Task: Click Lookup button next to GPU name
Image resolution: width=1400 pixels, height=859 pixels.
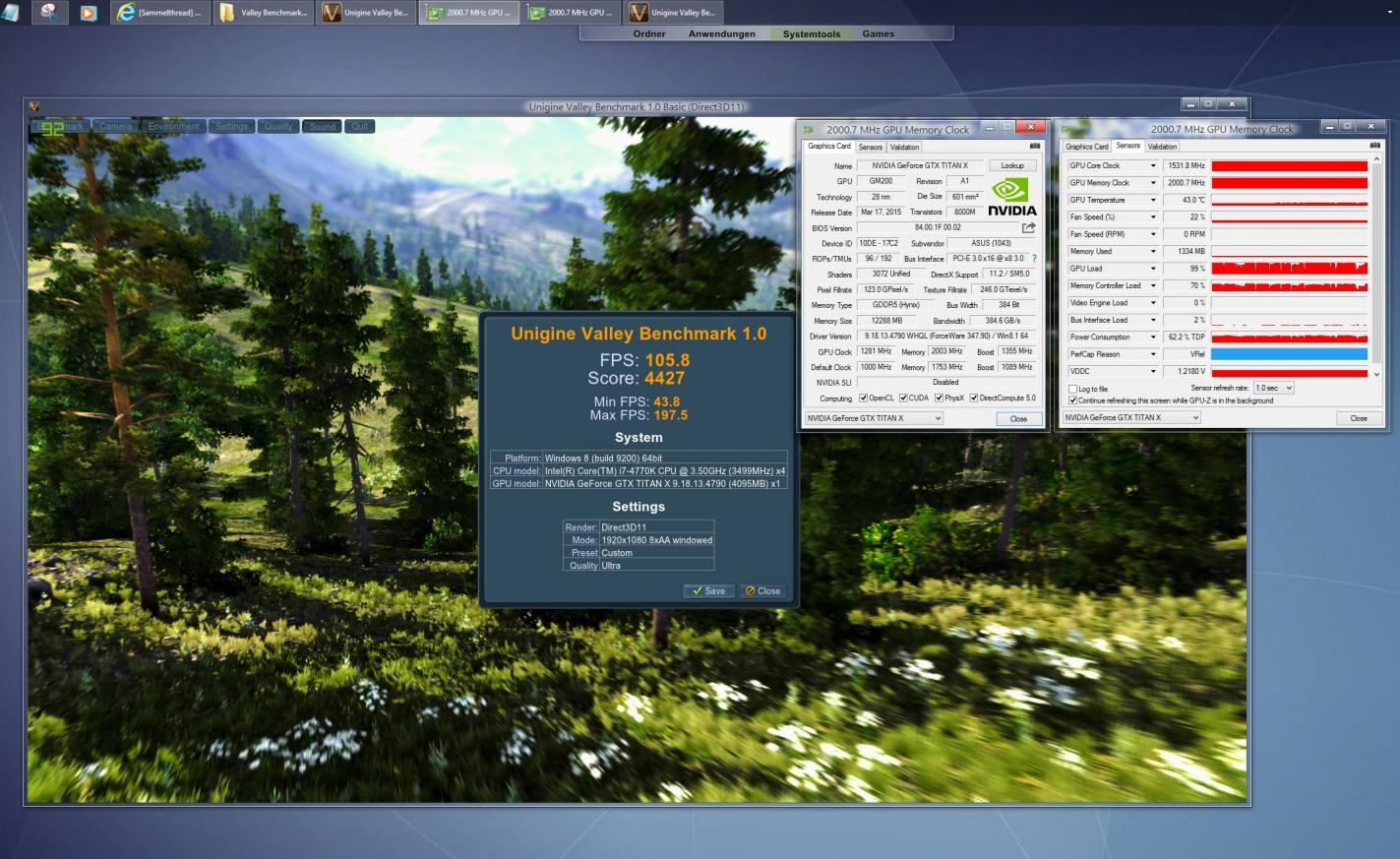Action: point(1012,165)
